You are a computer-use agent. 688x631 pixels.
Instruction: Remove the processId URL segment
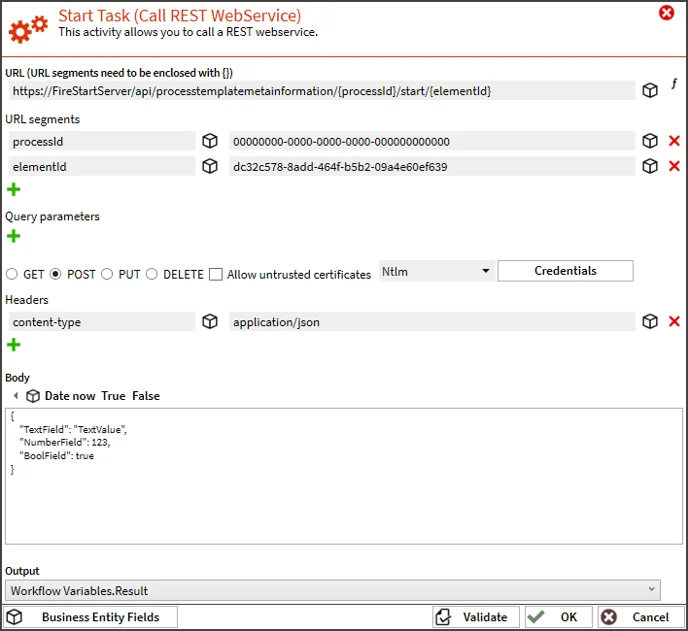[x=674, y=141]
